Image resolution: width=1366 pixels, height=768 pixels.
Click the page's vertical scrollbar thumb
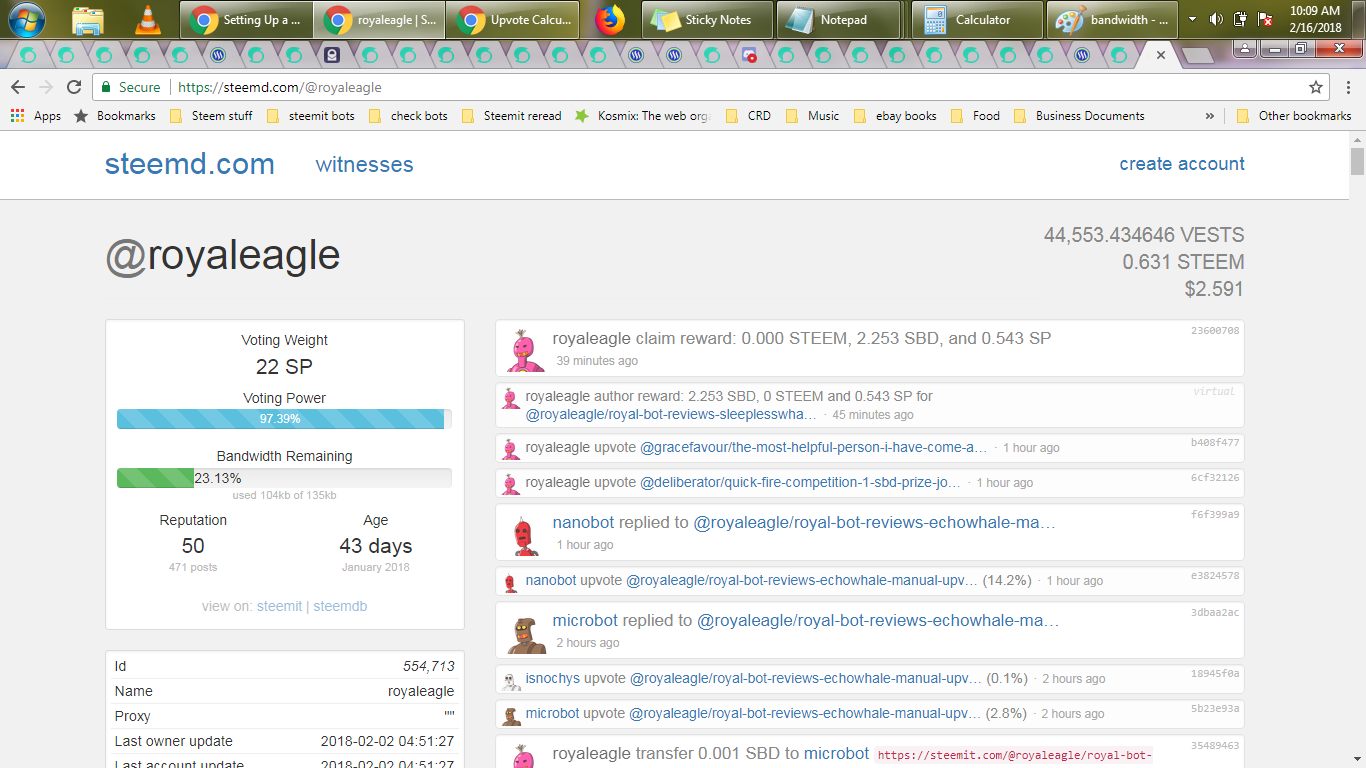(1357, 161)
